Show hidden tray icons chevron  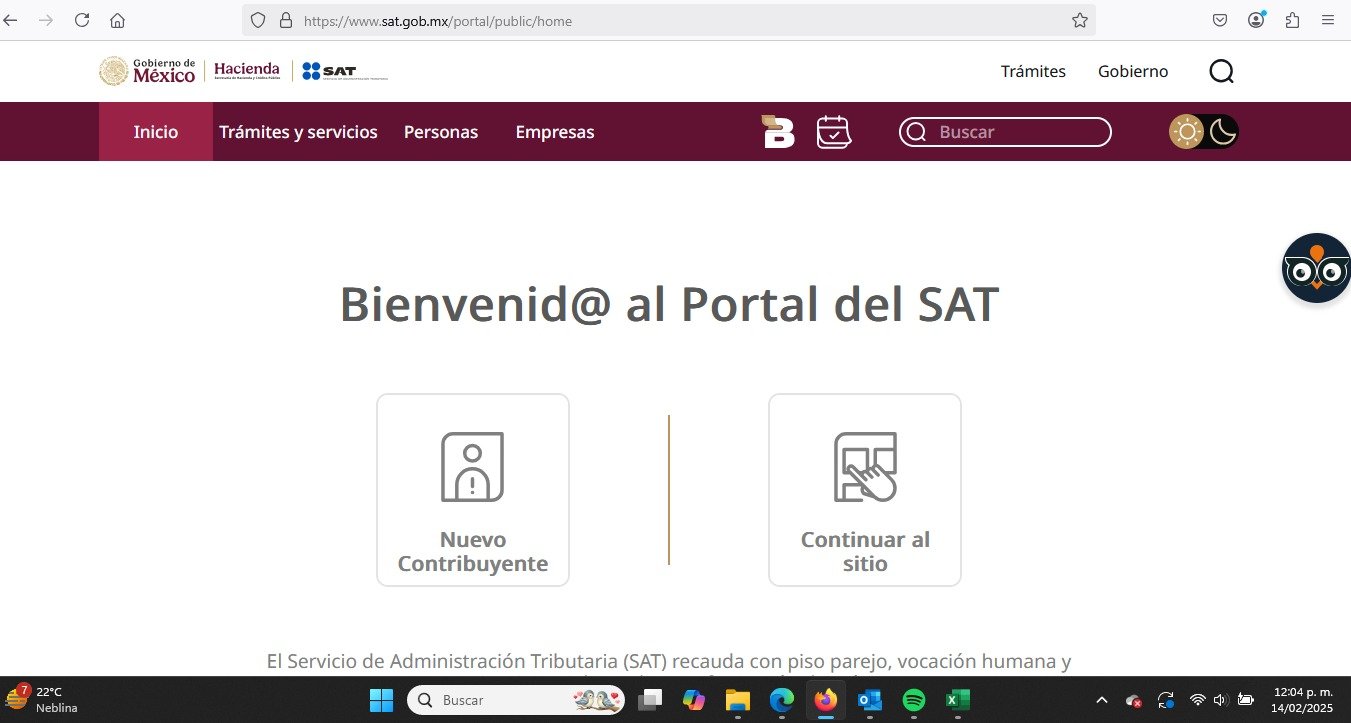(1102, 700)
